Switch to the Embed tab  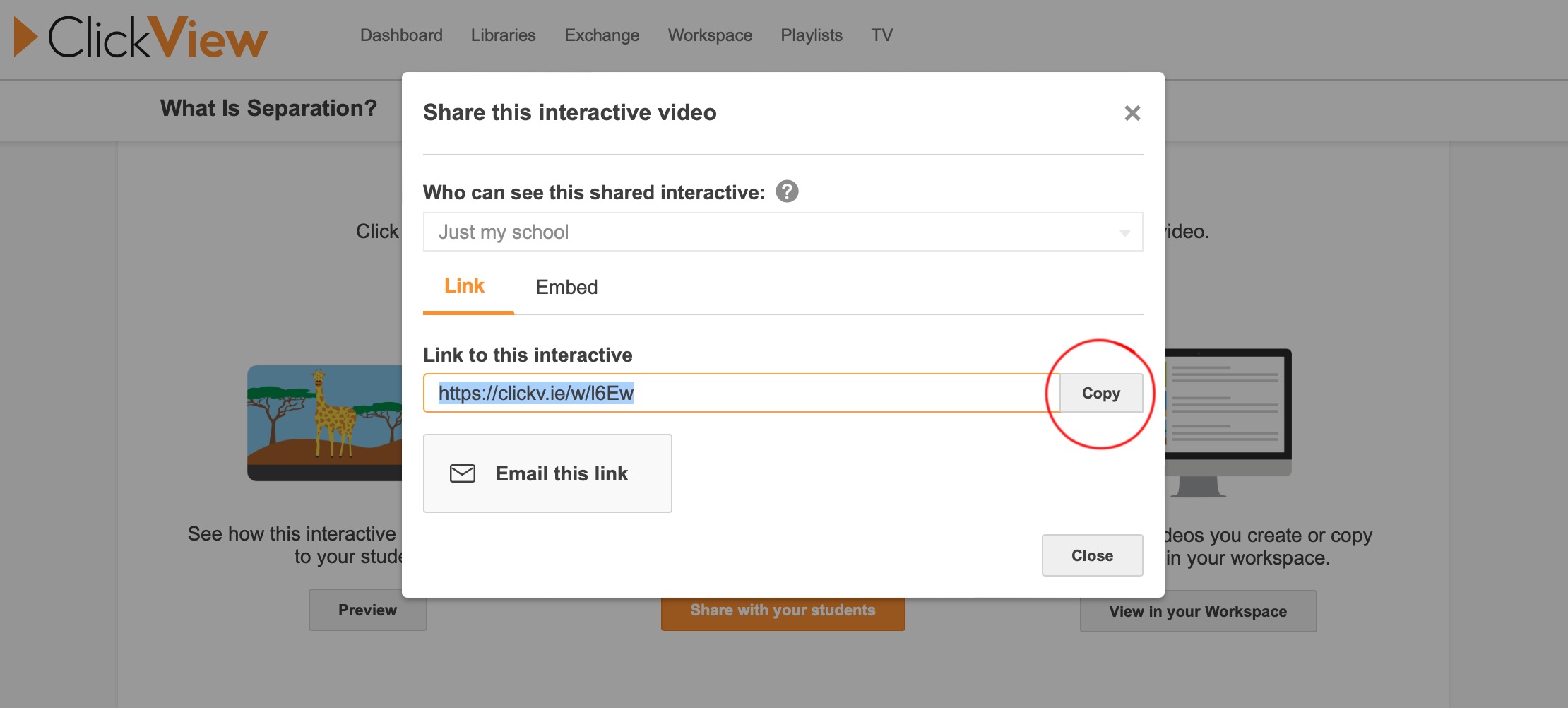[566, 287]
